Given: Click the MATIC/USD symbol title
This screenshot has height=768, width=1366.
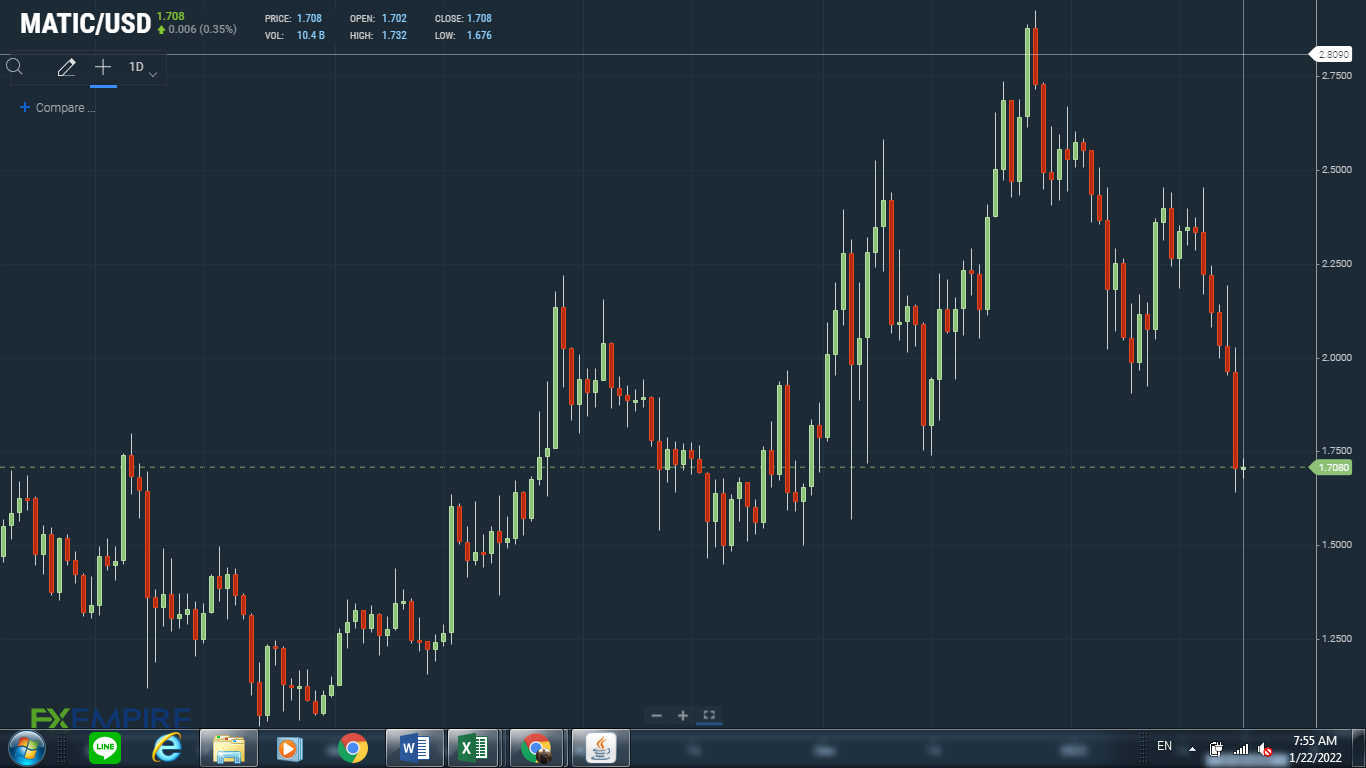Looking at the screenshot, I should tap(85, 24).
